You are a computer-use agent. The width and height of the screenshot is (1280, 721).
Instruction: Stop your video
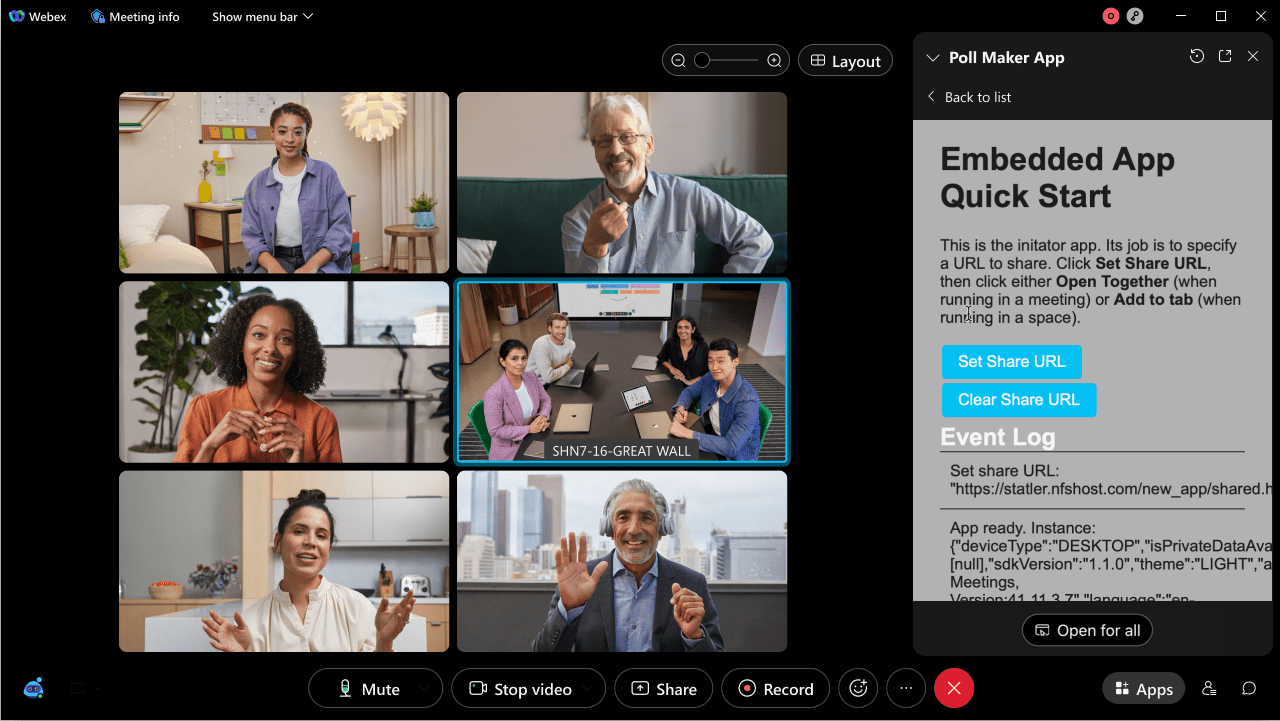[x=520, y=688]
